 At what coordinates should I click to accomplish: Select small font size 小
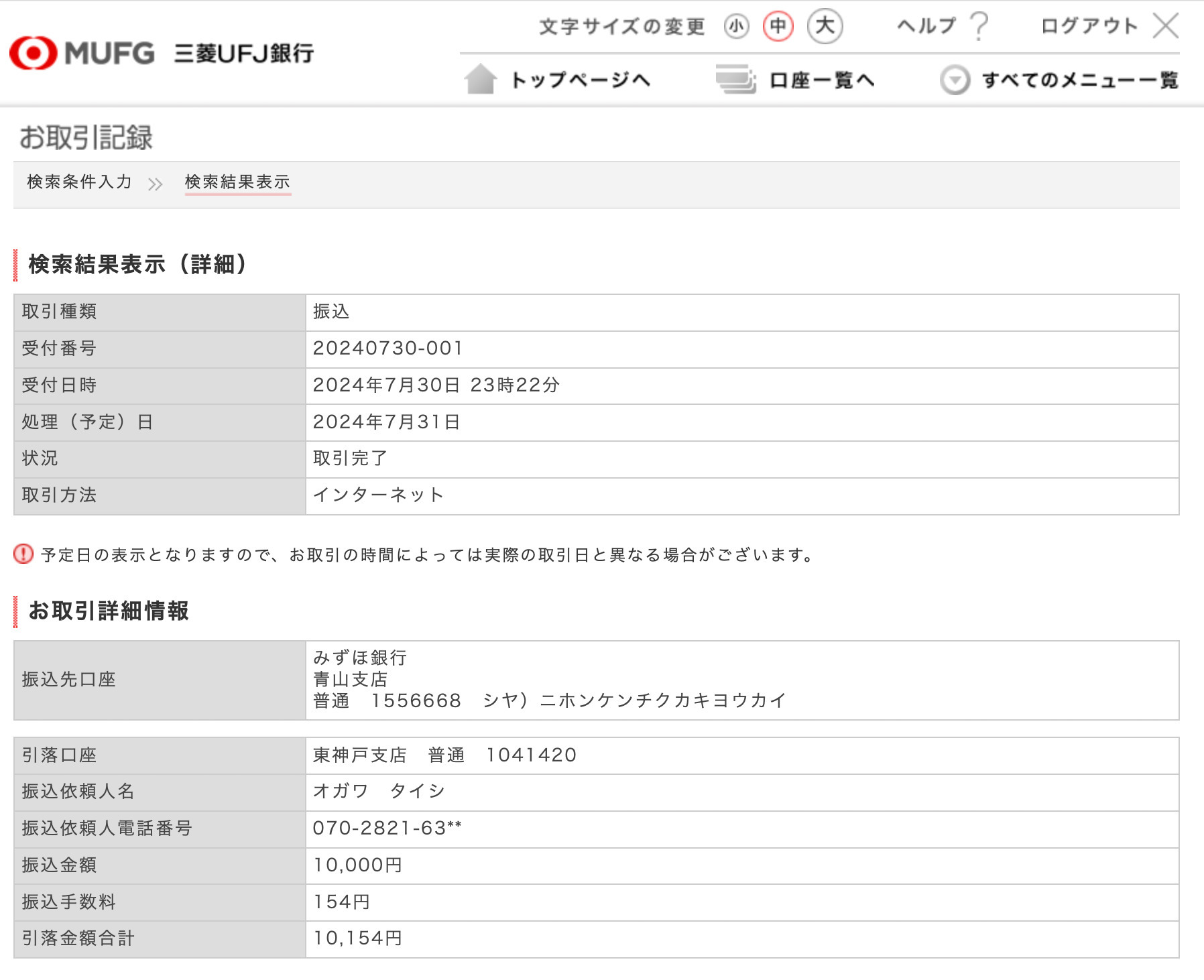tap(736, 27)
